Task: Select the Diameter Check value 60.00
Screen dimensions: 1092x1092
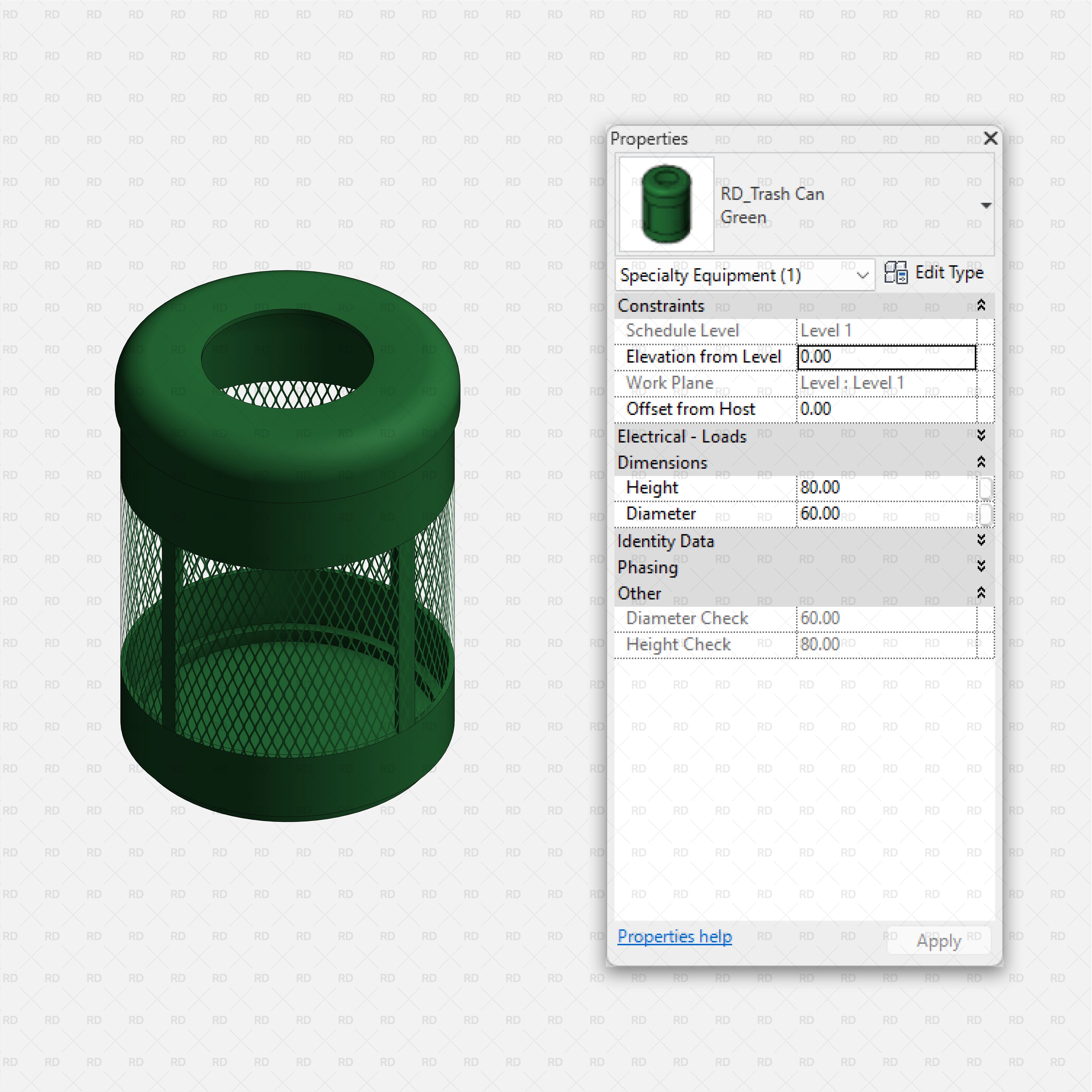Action: pos(820,618)
